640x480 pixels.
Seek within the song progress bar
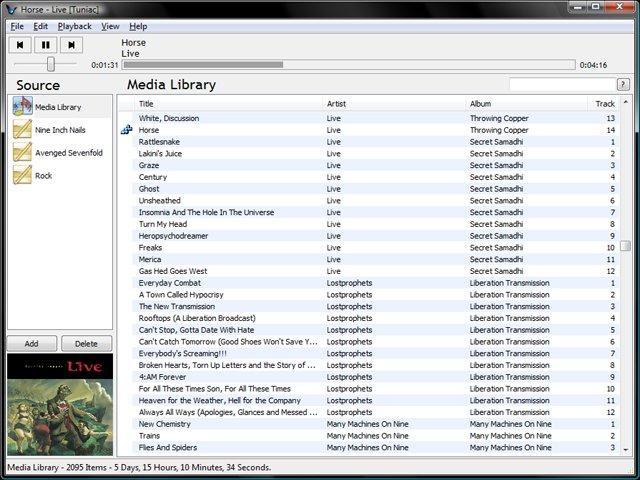click(349, 65)
